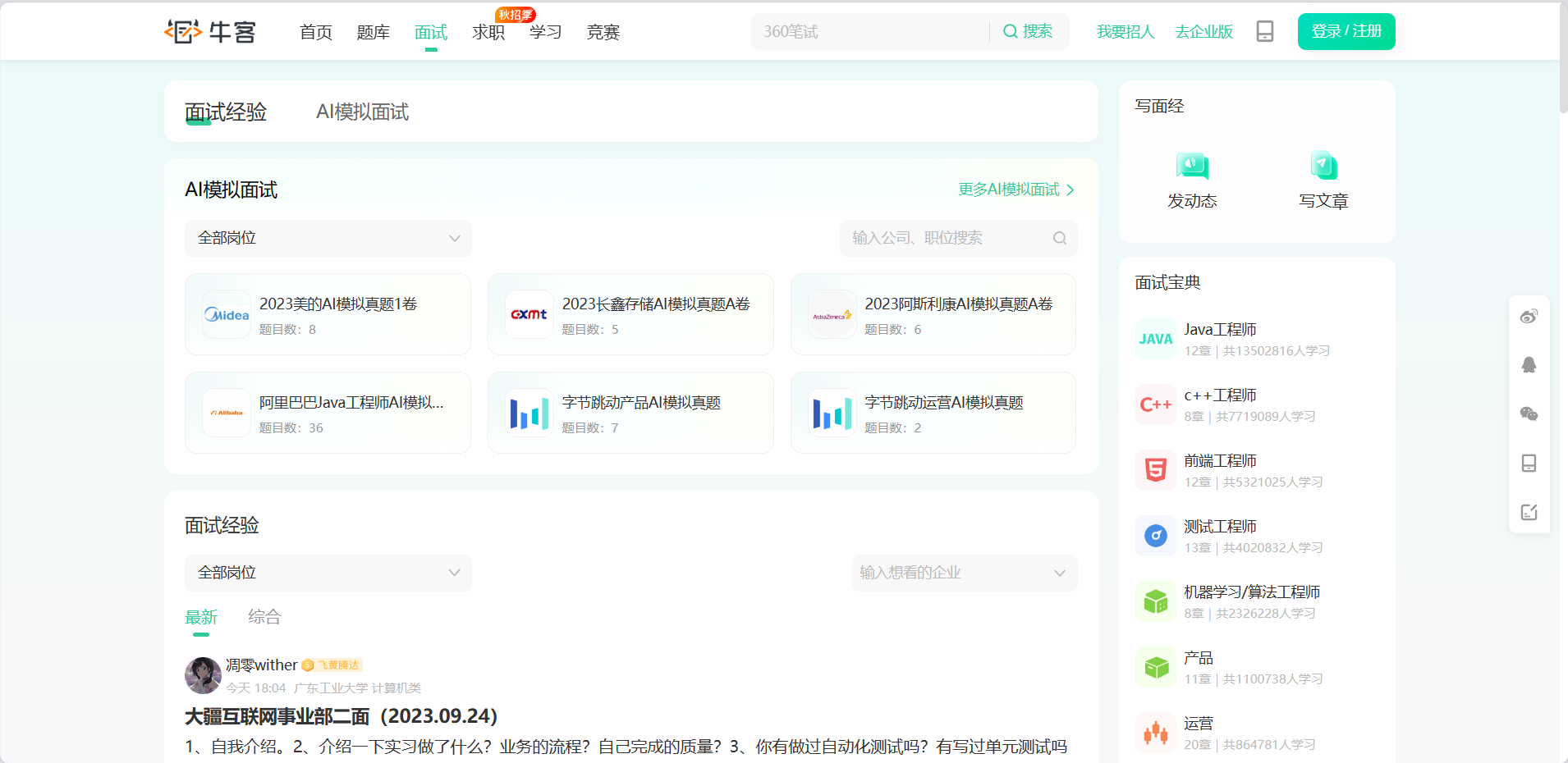Click 机器学习/算法工程师 guide title

tap(1252, 592)
